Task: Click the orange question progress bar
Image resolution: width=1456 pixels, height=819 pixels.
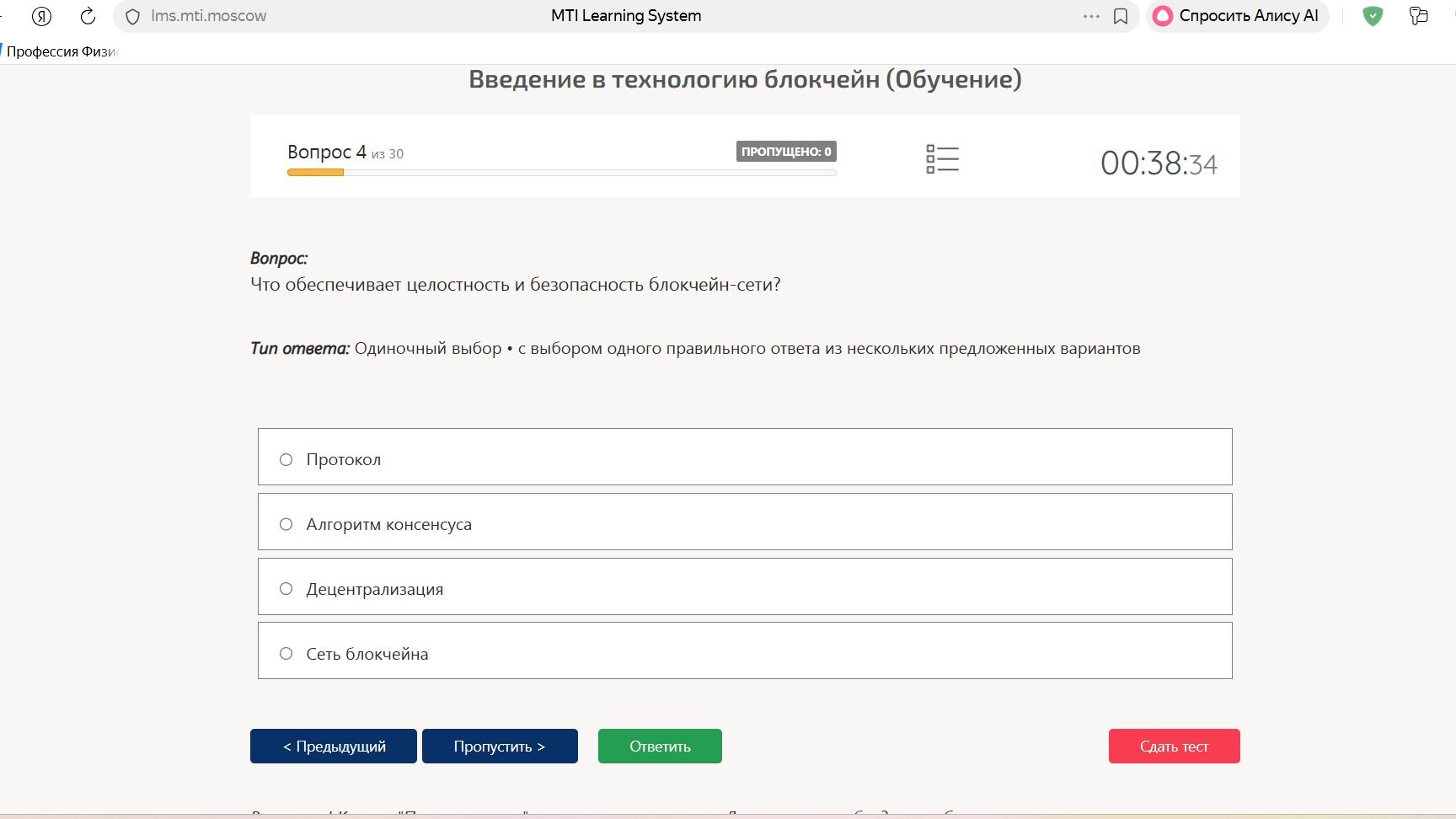Action: (x=315, y=173)
